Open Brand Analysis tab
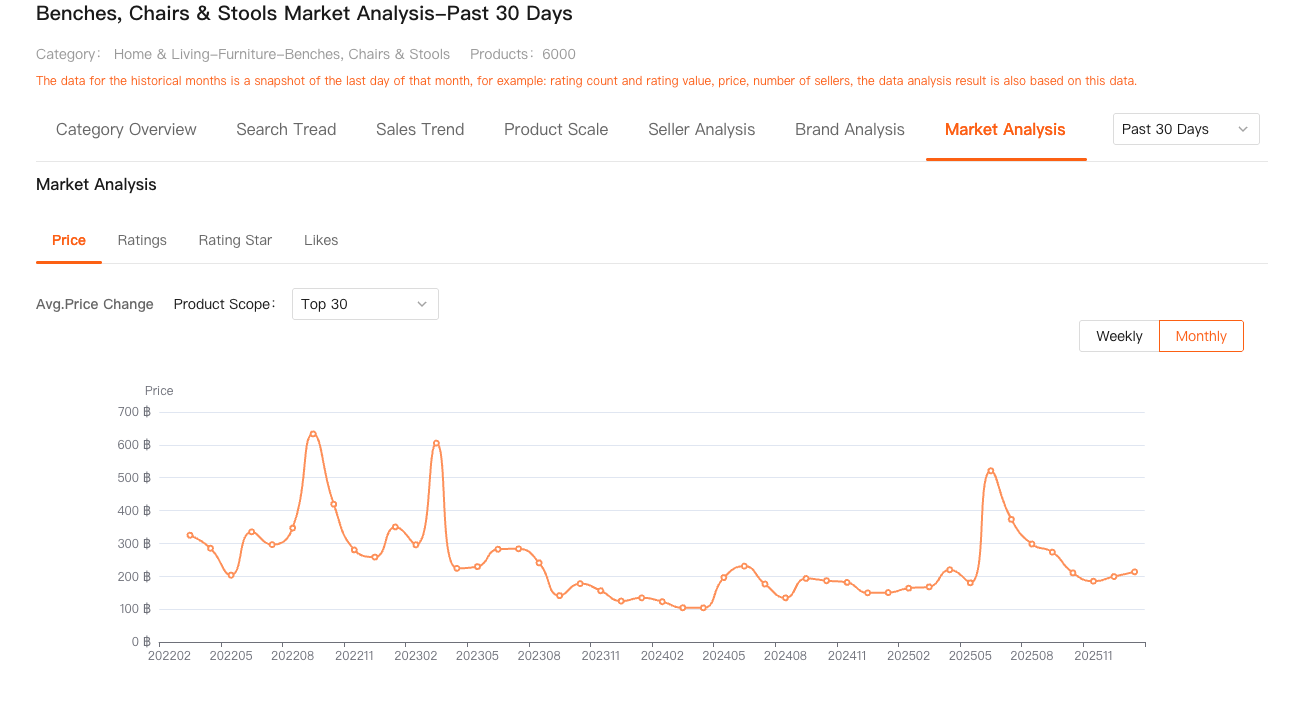Screen dimensions: 1304x707 click(849, 130)
